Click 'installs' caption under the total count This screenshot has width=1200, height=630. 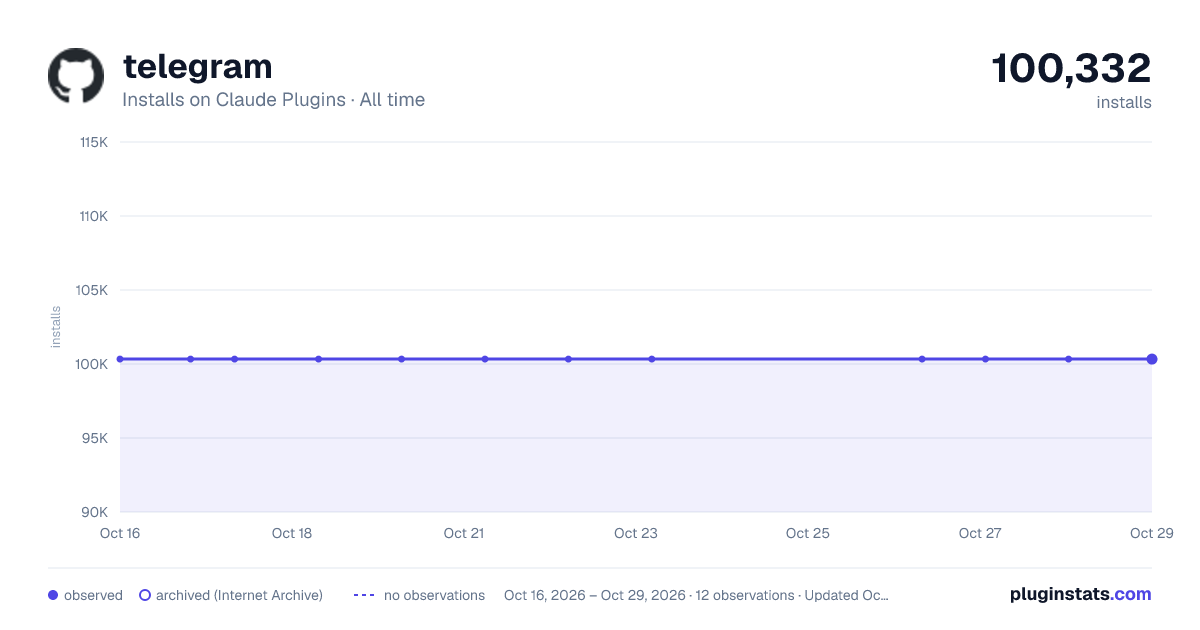coord(1124,102)
